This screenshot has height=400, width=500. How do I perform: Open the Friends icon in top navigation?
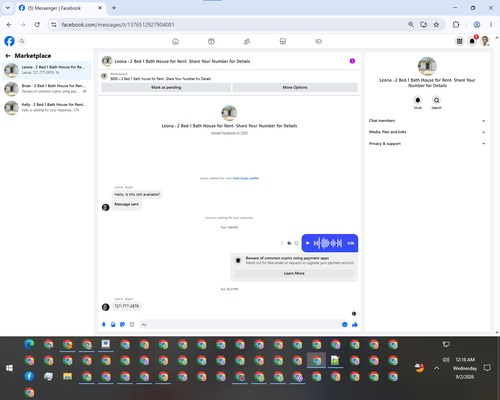tap(247, 41)
